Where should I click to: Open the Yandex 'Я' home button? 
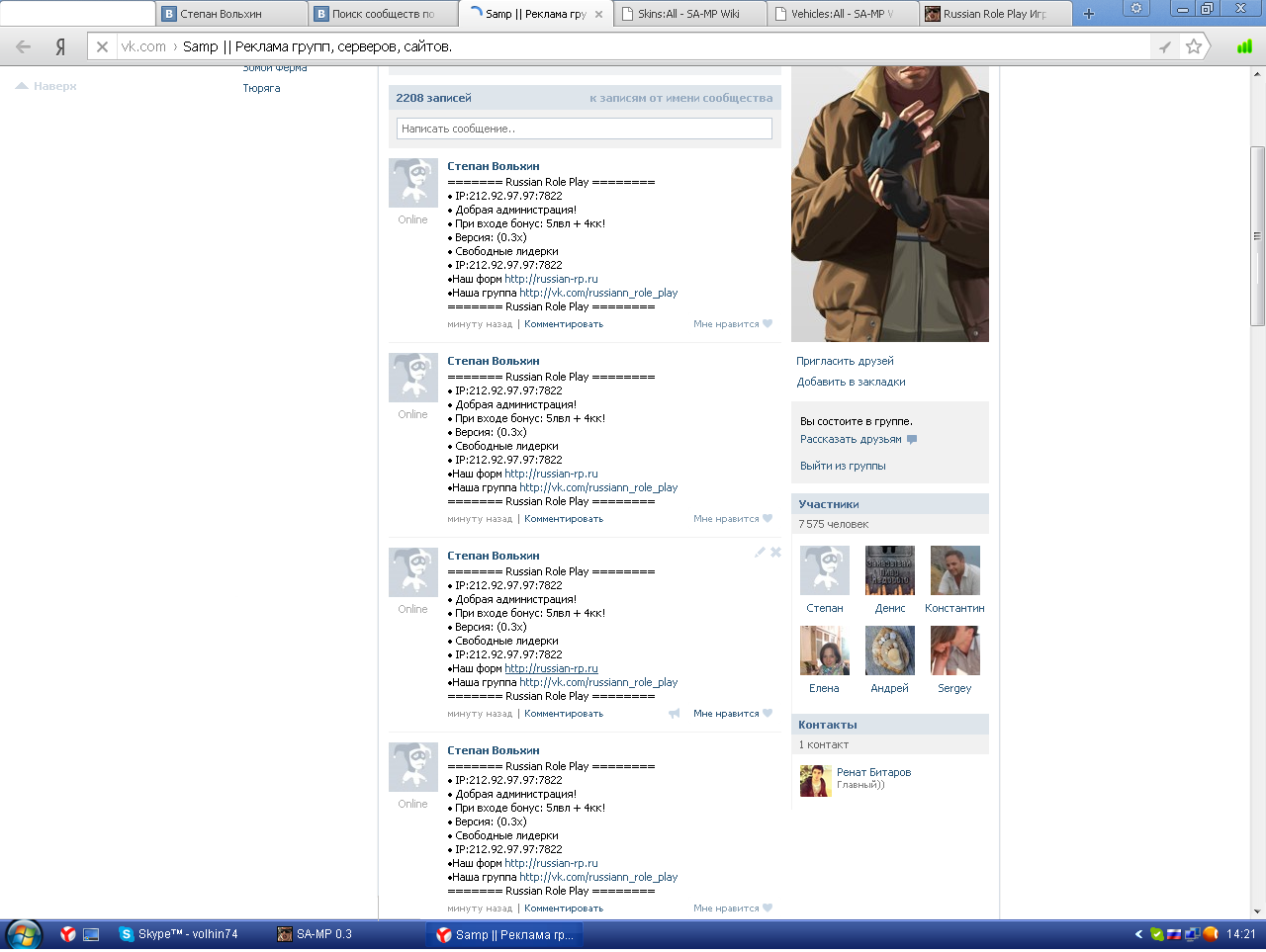[x=60, y=46]
